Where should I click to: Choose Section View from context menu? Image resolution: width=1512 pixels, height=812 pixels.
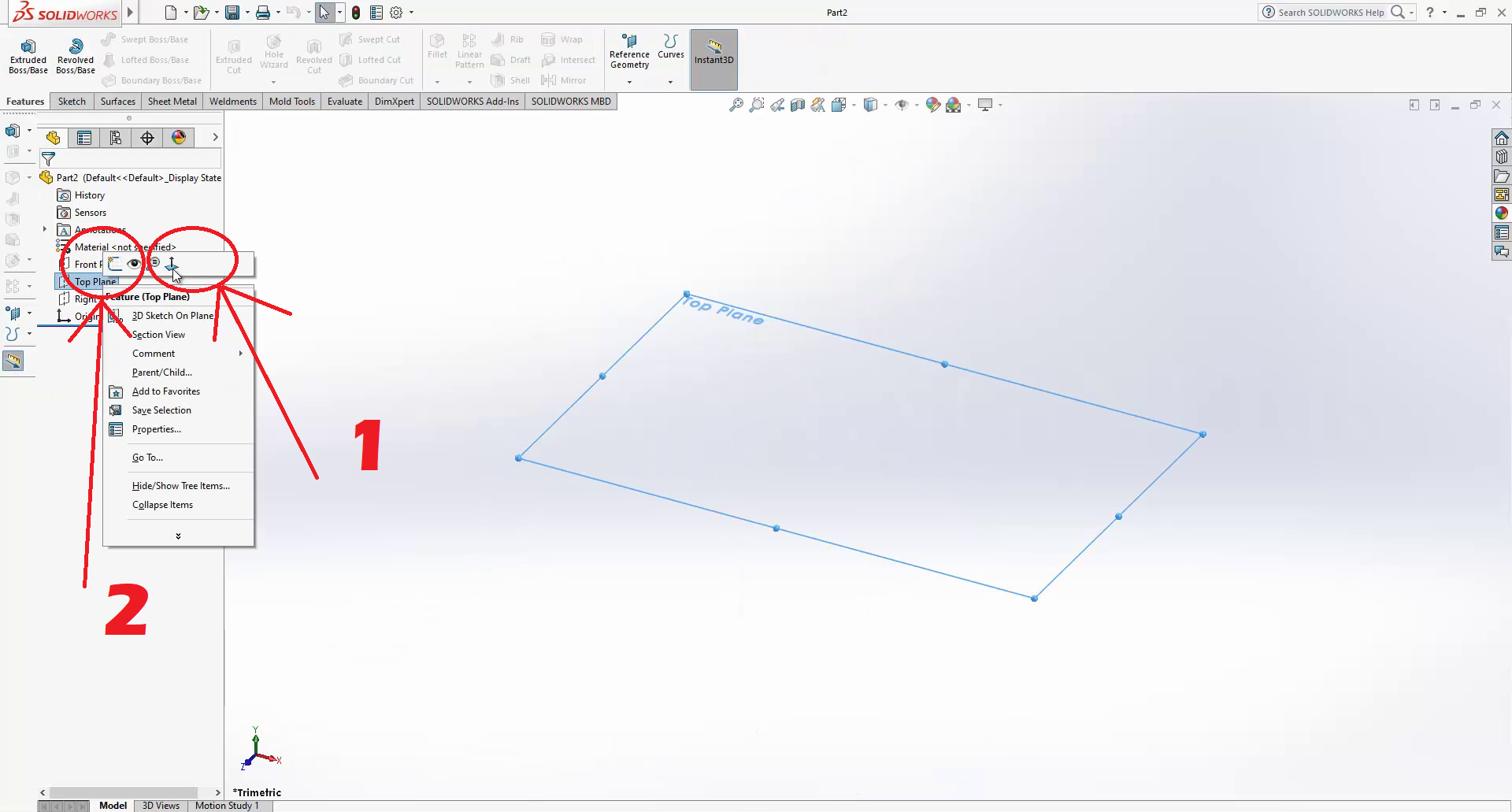[158, 335]
